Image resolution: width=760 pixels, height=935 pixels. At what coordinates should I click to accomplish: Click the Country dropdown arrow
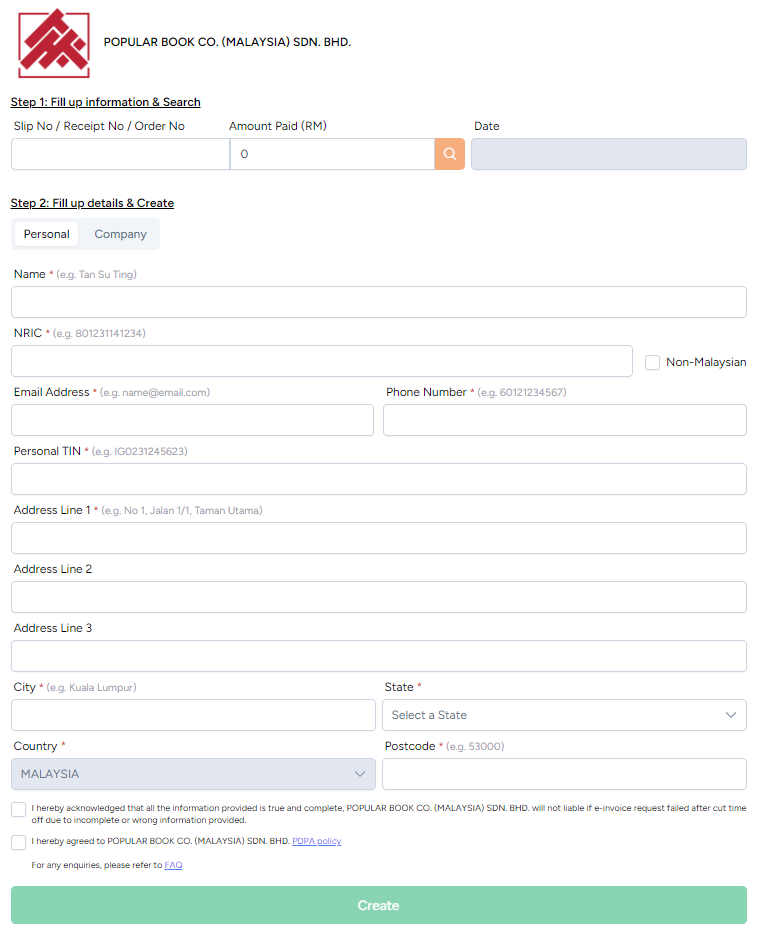coord(360,774)
